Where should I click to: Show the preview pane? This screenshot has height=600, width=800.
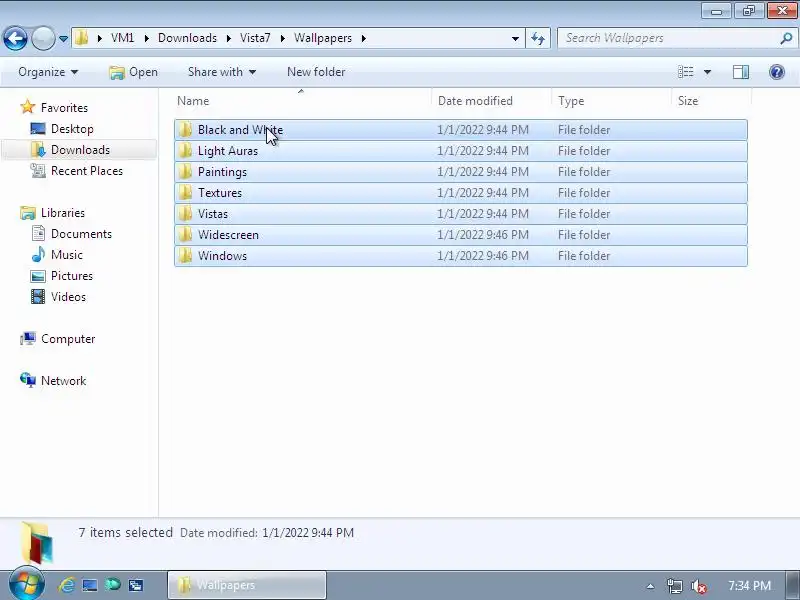[741, 72]
